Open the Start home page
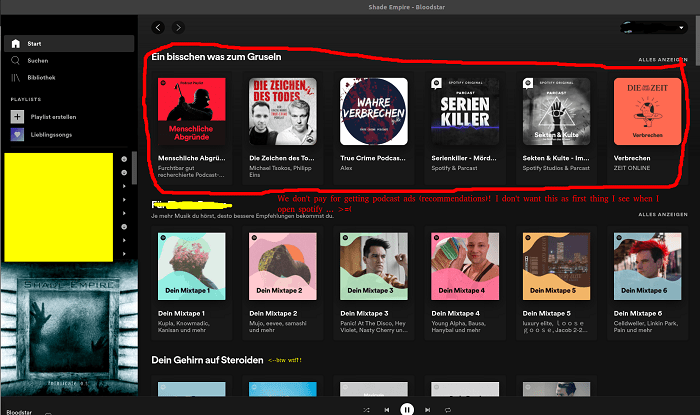Image resolution: width=700 pixels, height=415 pixels. pos(69,44)
